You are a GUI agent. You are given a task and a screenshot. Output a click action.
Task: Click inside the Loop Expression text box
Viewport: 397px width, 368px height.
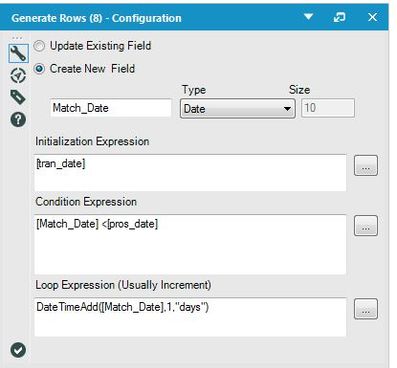point(190,317)
